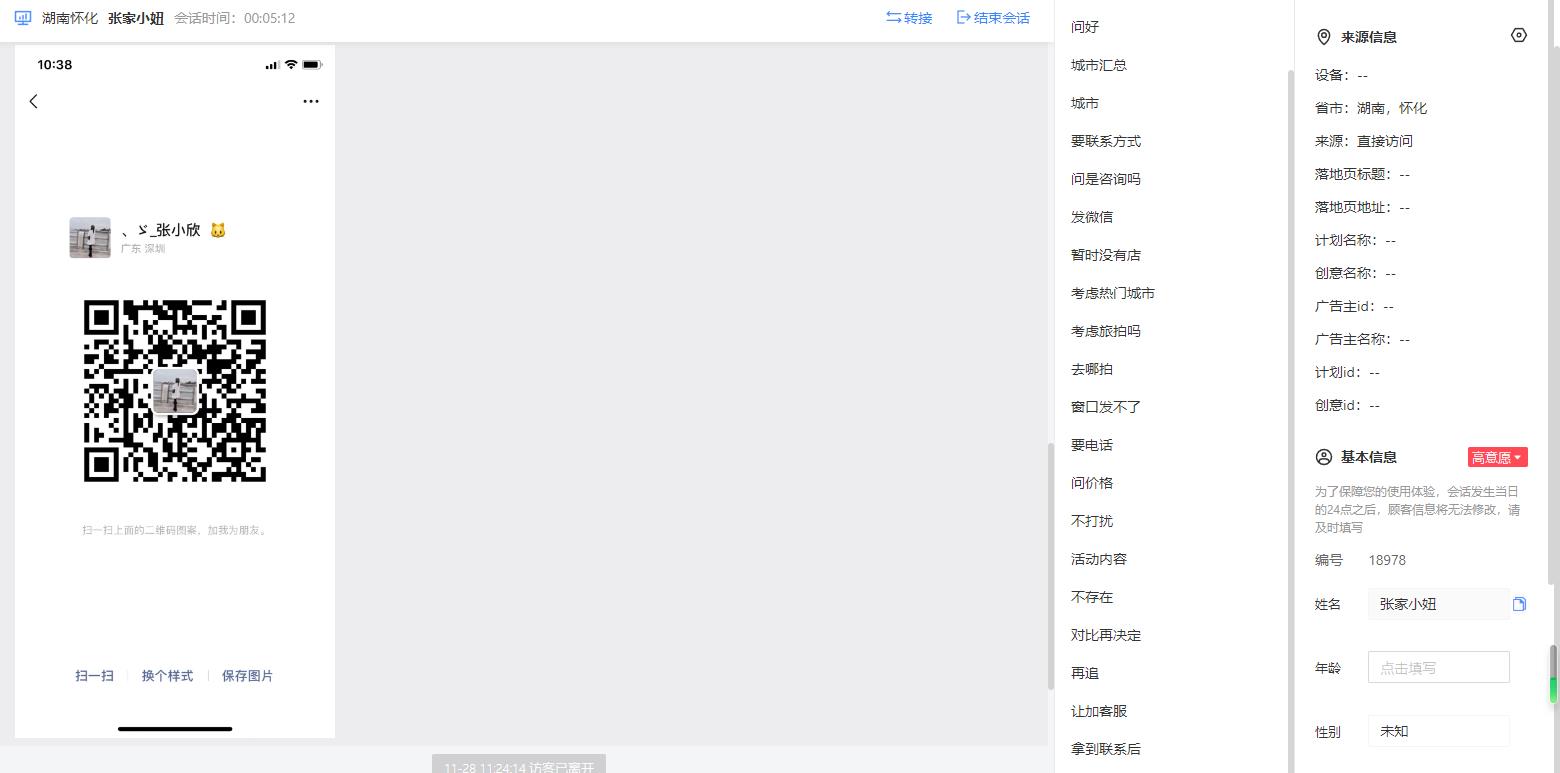
Task: Open the hexagon settings icon in 来源信息
Action: (1519, 35)
